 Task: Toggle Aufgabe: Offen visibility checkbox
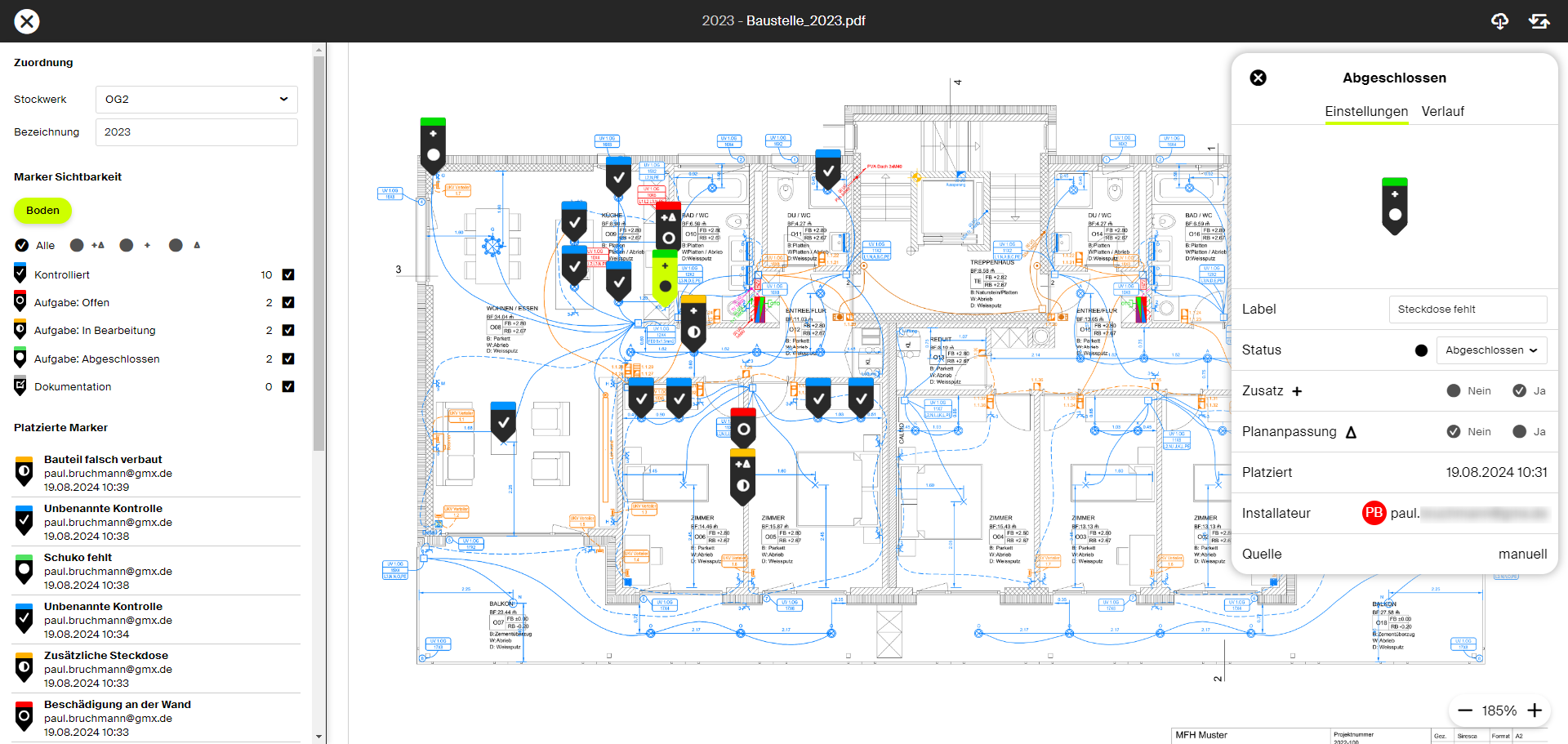click(x=288, y=303)
